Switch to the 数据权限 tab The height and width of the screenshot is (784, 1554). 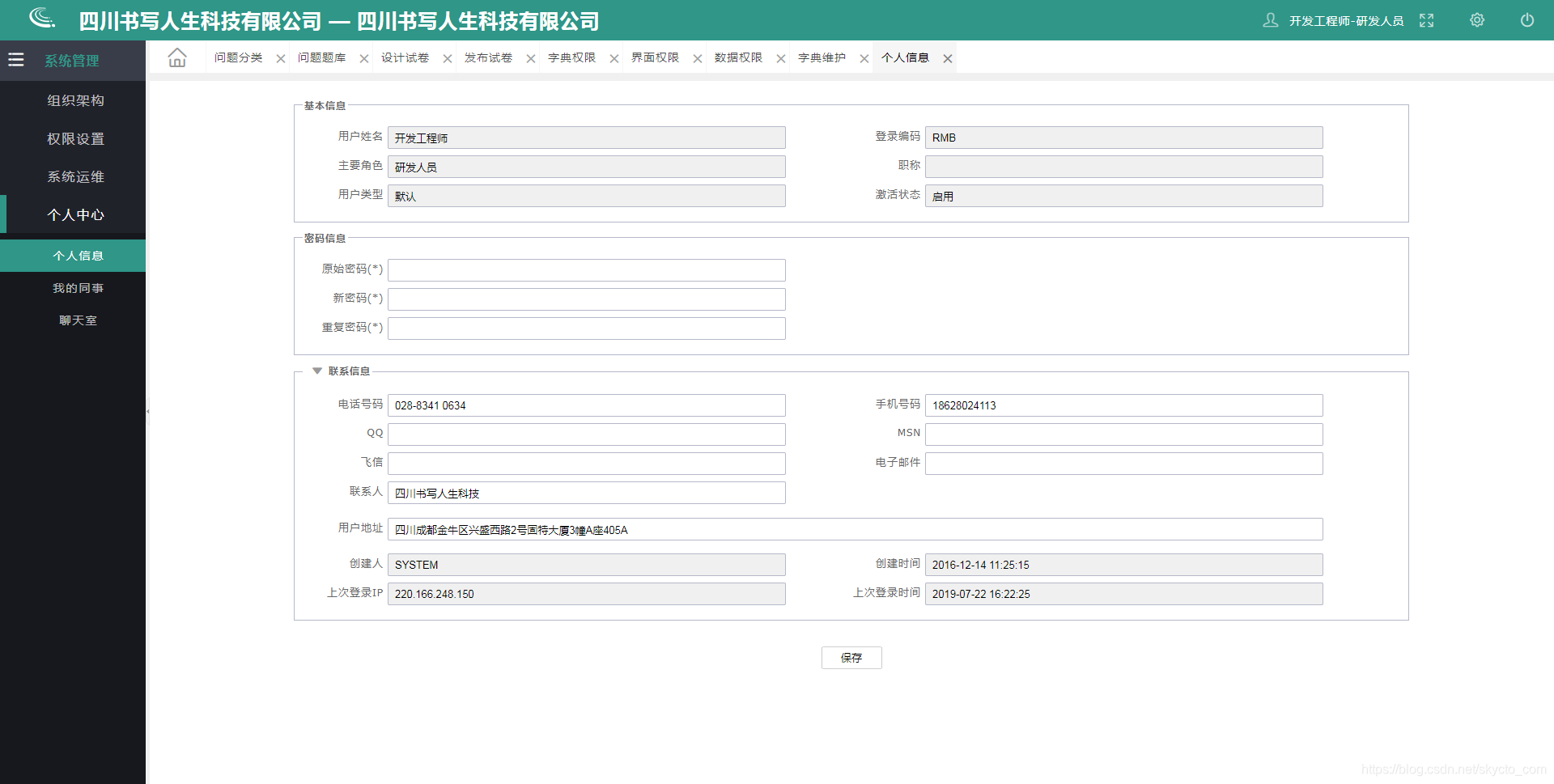coord(738,57)
